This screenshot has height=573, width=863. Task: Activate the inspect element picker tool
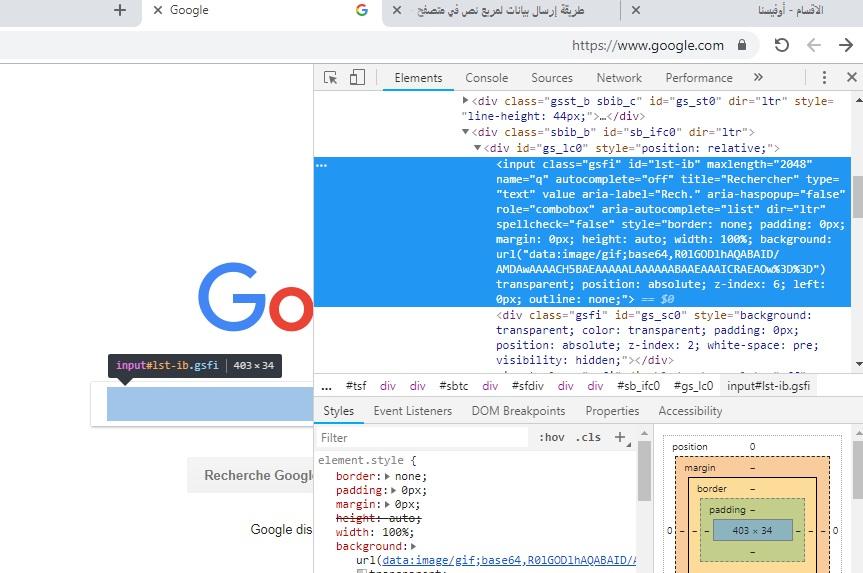[330, 78]
